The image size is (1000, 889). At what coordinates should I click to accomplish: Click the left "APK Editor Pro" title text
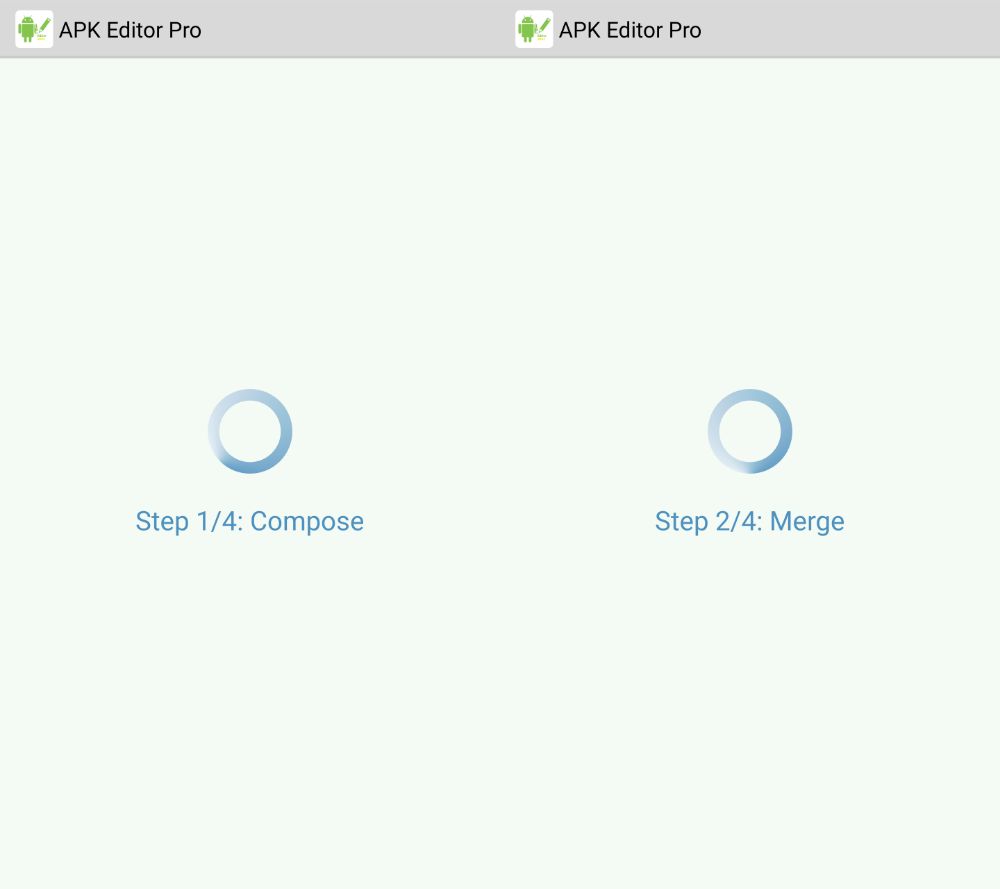coord(130,30)
